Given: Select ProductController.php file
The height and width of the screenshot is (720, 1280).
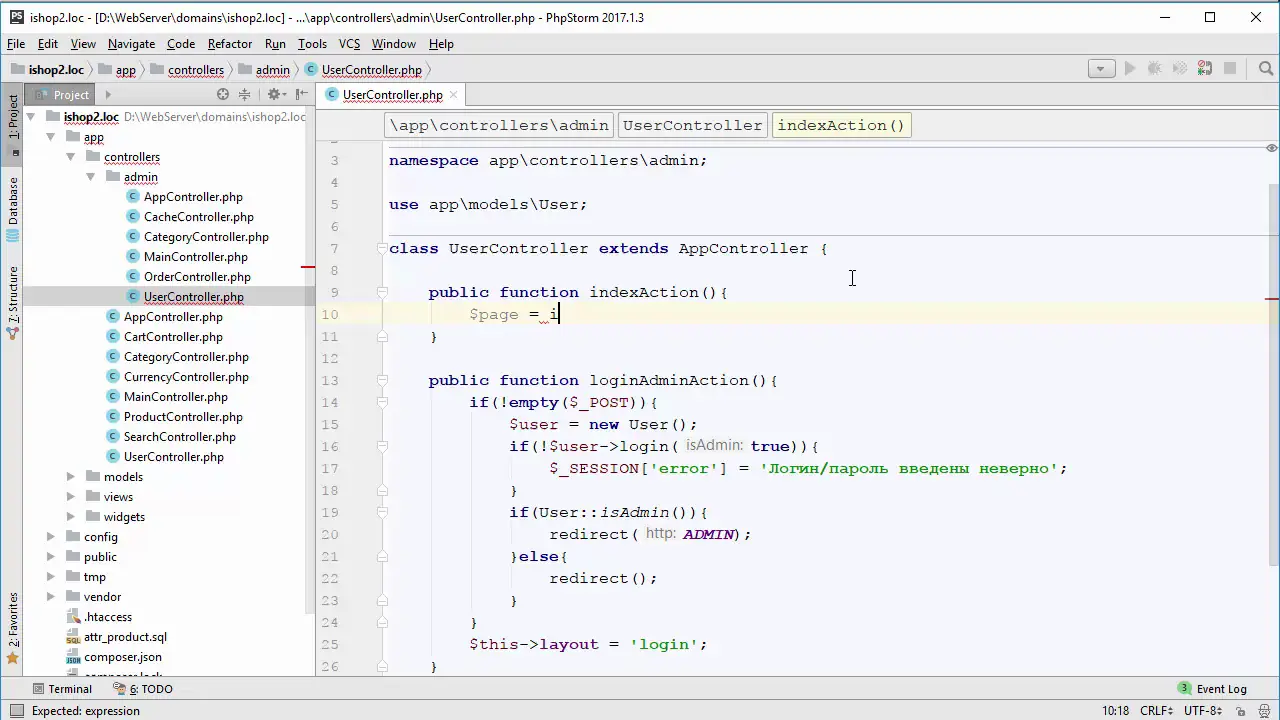Looking at the screenshot, I should (183, 417).
